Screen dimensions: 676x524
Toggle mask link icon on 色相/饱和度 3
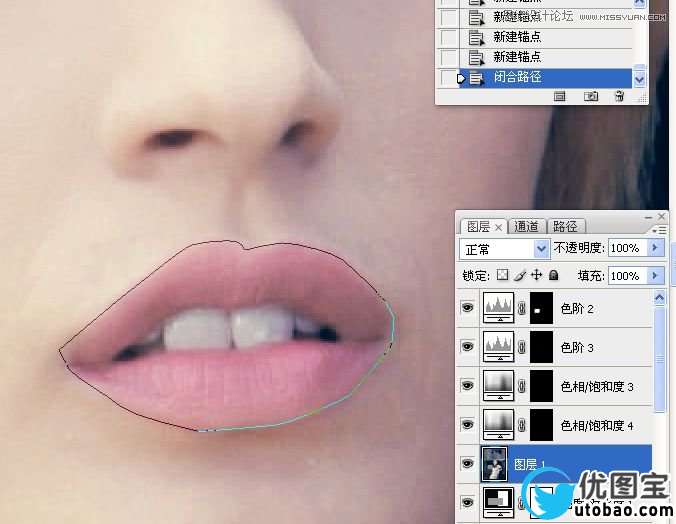[522, 386]
